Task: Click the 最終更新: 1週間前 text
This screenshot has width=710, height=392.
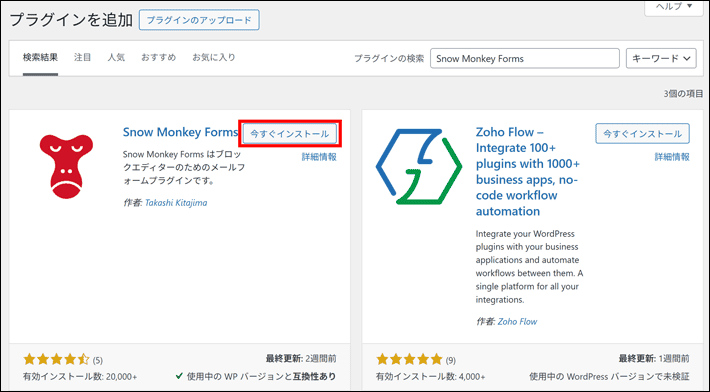Action: [x=654, y=359]
